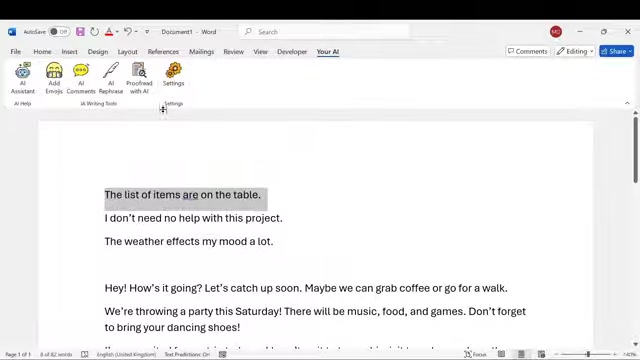Click the macro recording status icon
The width and height of the screenshot is (640, 360).
pos(222,354)
